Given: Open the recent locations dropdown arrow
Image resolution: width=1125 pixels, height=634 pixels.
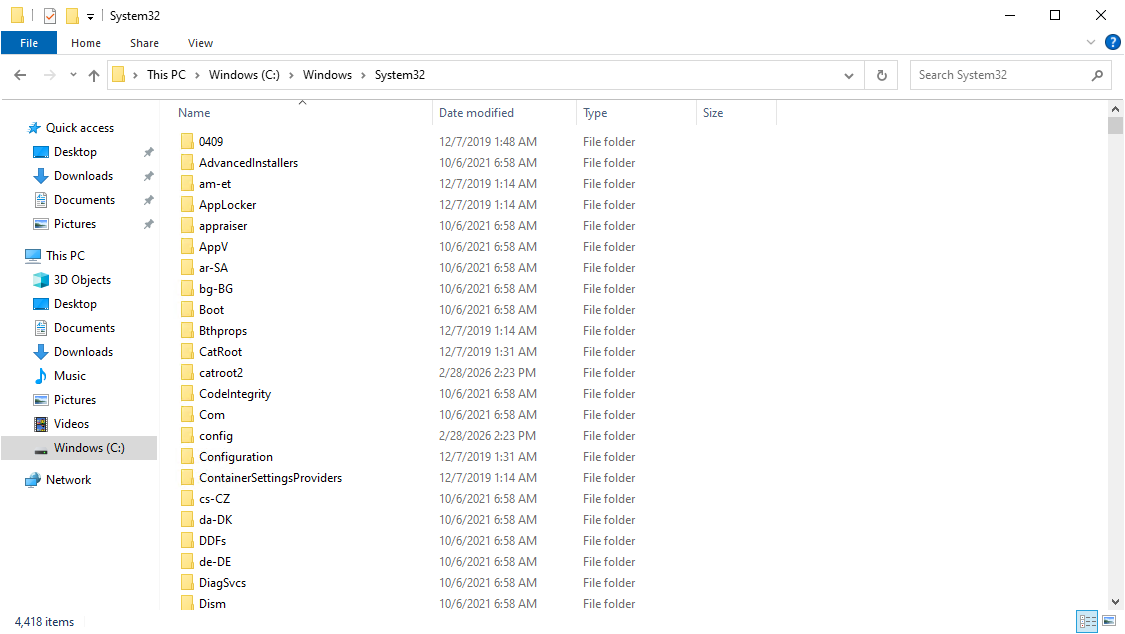Looking at the screenshot, I should (x=73, y=75).
